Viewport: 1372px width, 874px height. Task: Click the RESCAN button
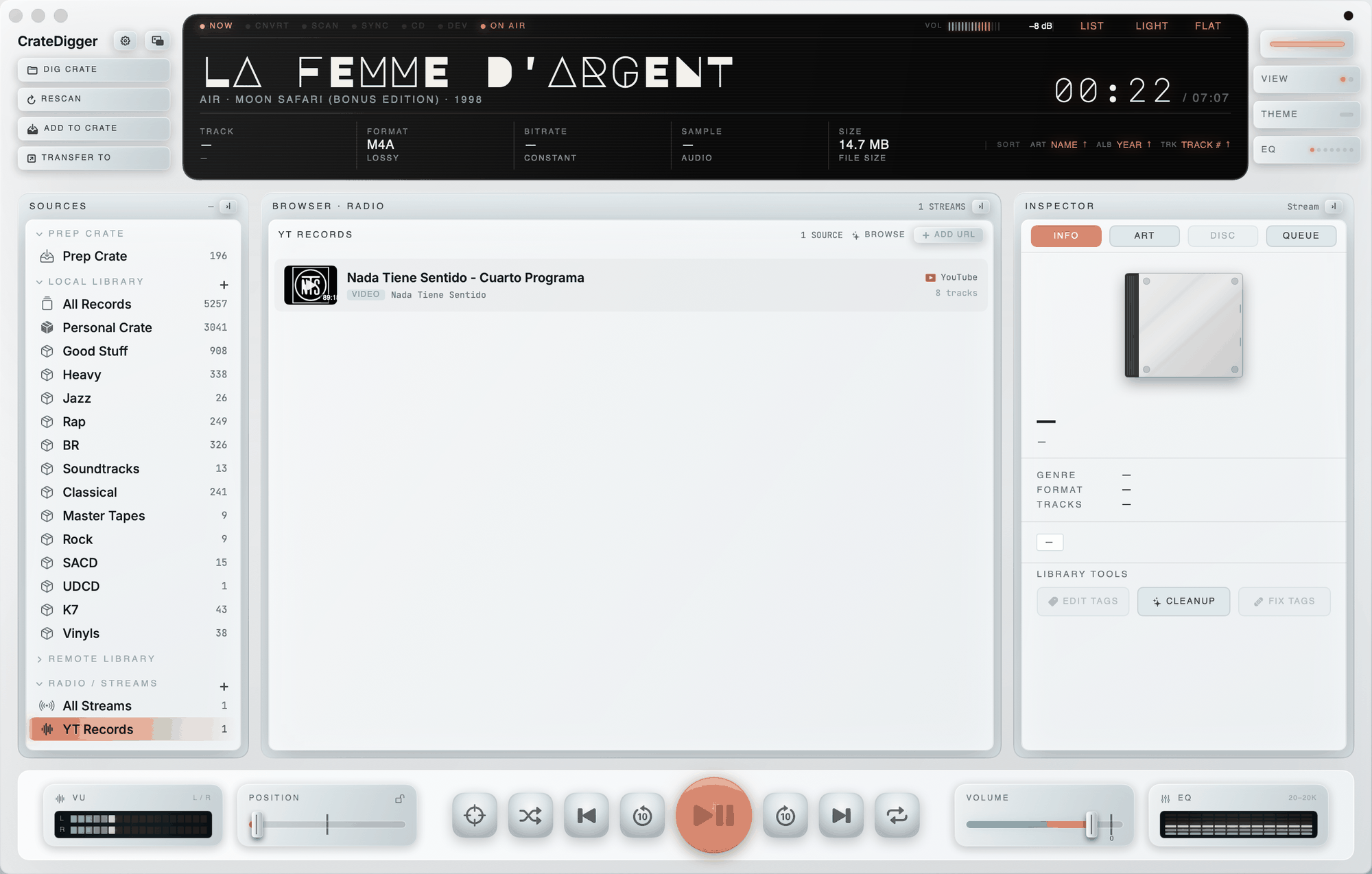coord(94,99)
